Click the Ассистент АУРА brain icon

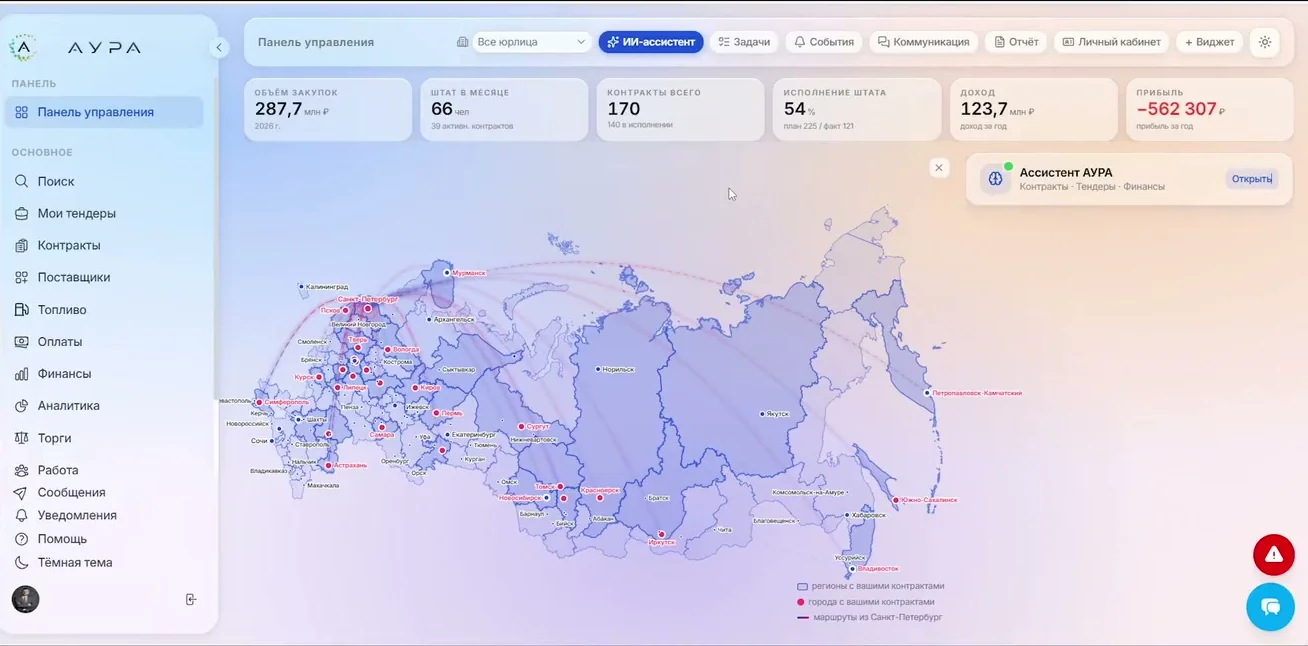click(x=995, y=179)
